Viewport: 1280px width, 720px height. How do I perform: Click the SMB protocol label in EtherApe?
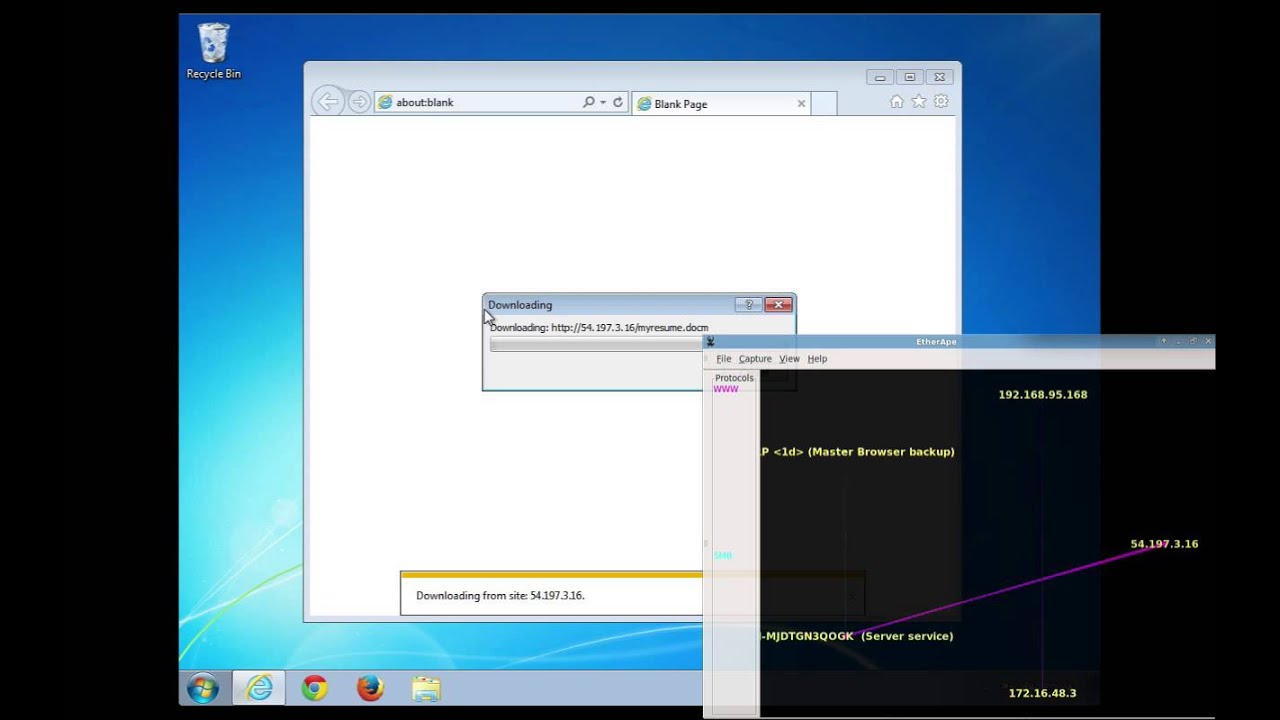point(722,555)
